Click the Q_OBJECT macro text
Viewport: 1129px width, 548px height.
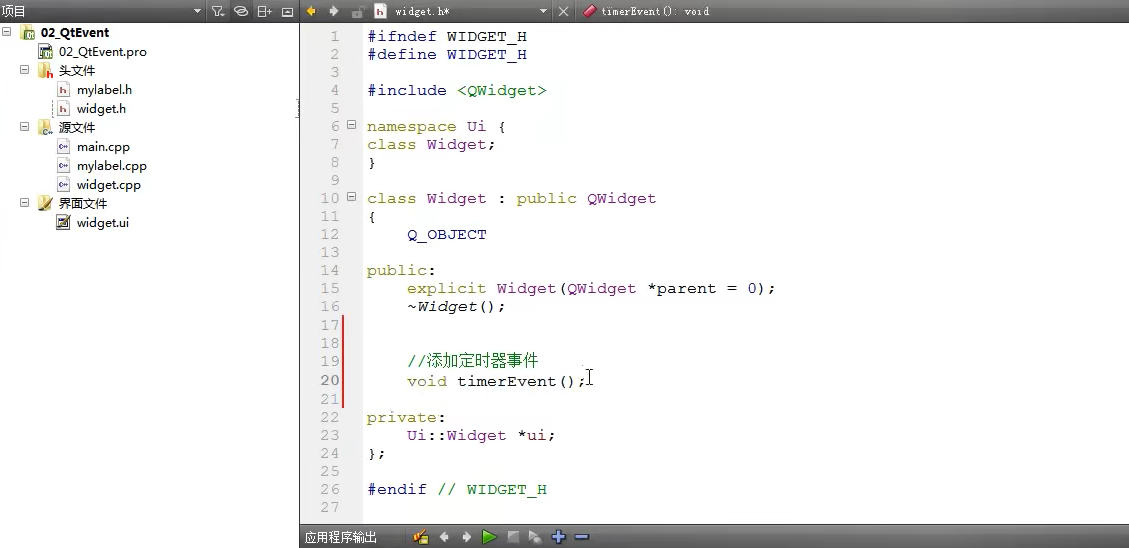coord(446,235)
